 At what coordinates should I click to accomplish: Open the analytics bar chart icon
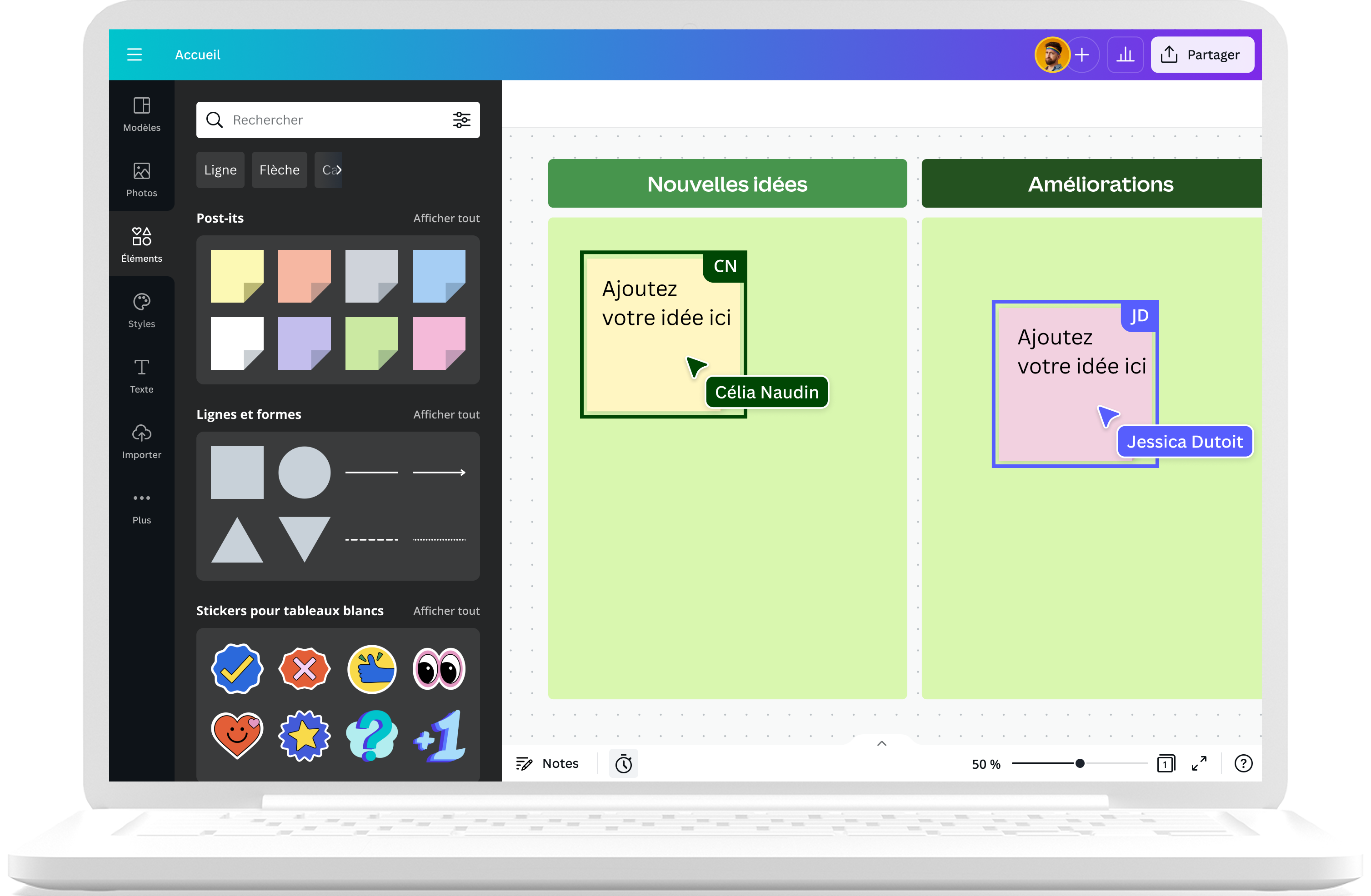tap(1125, 55)
